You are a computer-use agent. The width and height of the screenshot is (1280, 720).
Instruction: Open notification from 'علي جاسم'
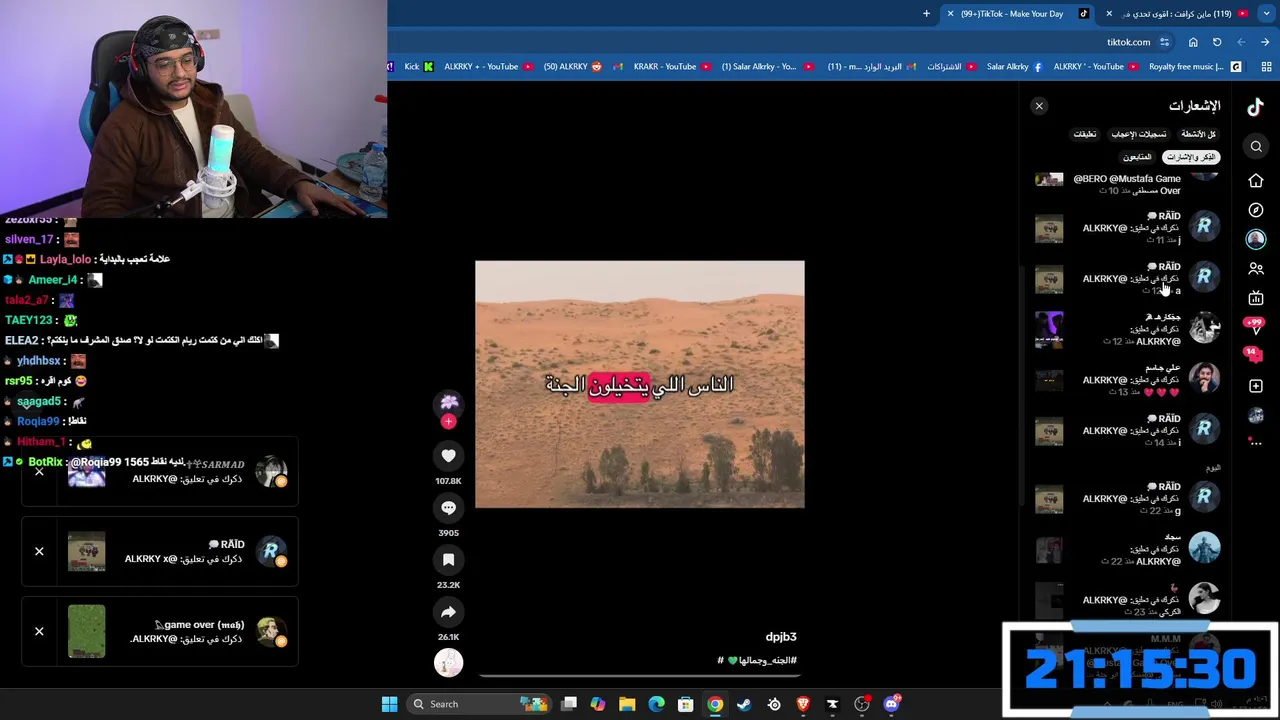[x=1127, y=379]
